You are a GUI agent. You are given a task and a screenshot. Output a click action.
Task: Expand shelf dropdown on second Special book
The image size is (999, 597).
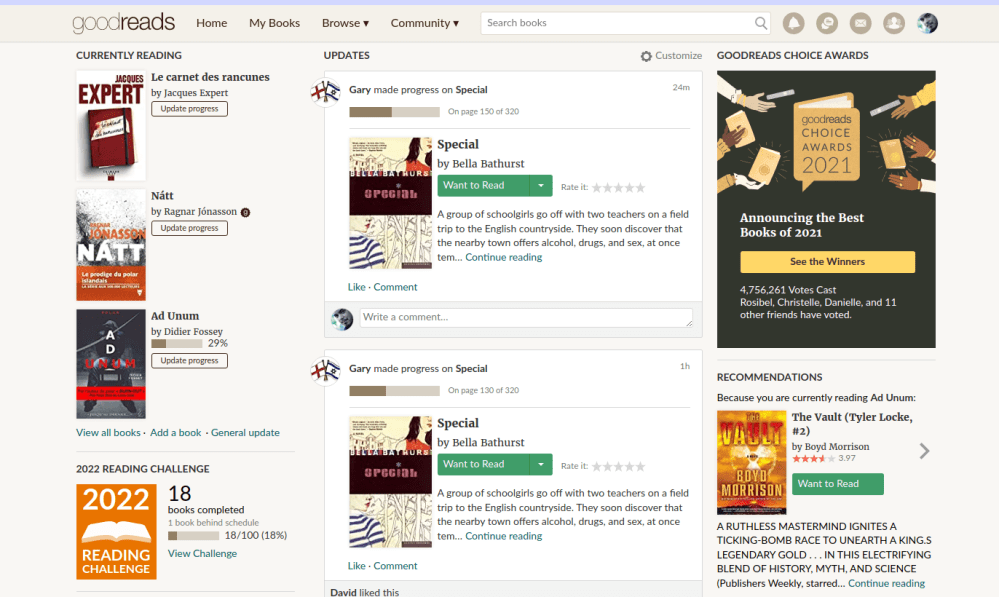coord(540,464)
